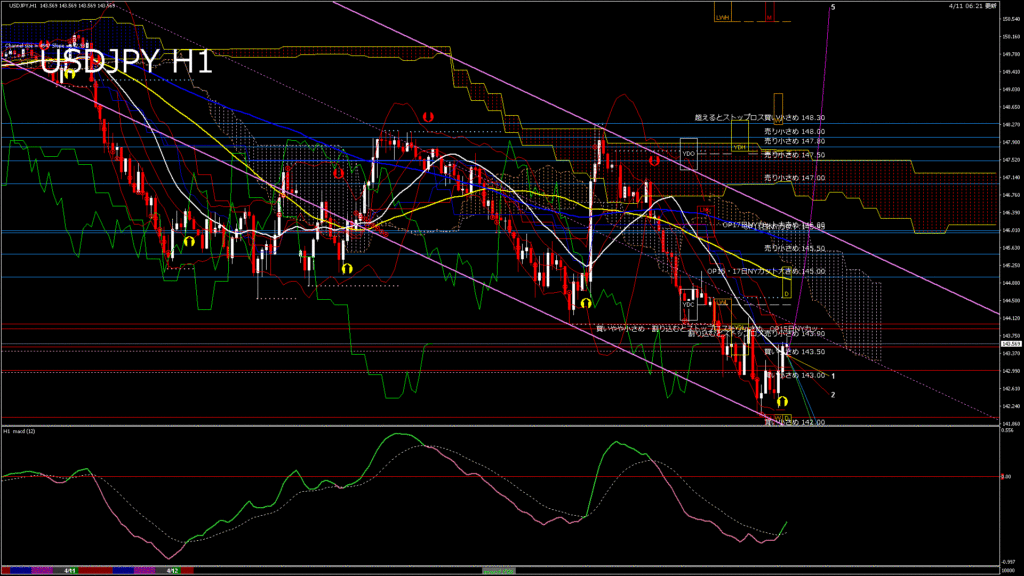Select the H1 macd (12) indicator label
Image resolution: width=1024 pixels, height=576 pixels.
click(20, 431)
